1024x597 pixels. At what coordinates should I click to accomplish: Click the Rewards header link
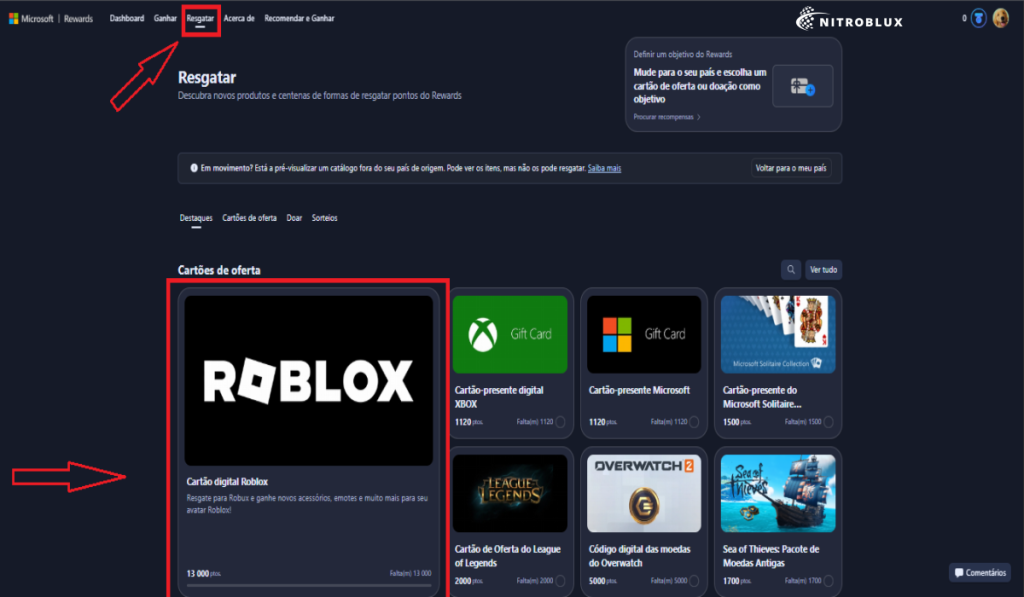point(78,18)
